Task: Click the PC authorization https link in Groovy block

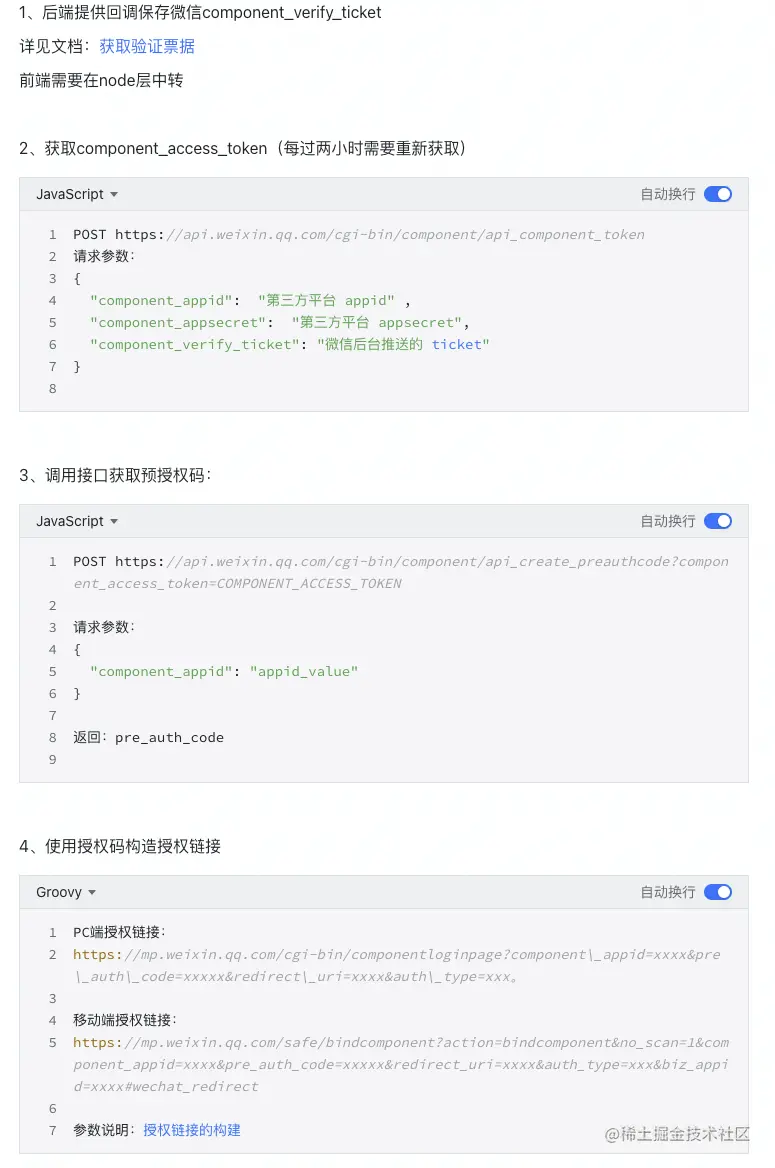Action: click(396, 965)
